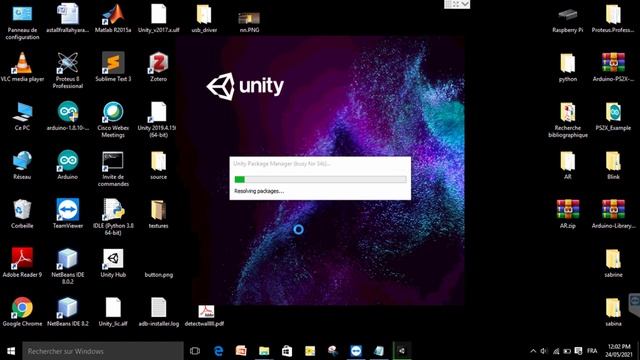Select the arduino-1.8.10 installer icon

coord(68,116)
